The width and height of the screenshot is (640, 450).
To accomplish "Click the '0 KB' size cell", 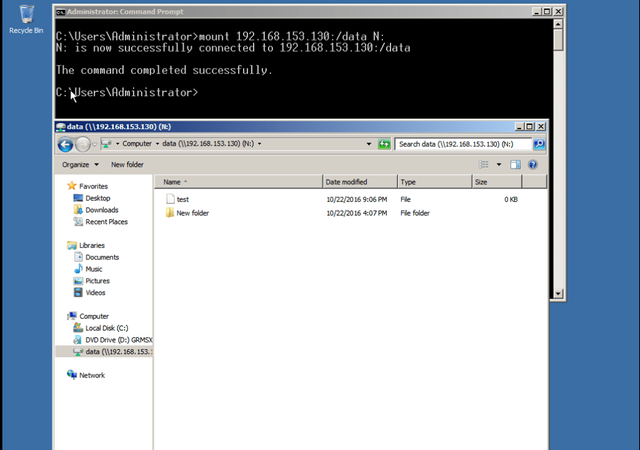I will click(x=511, y=199).
